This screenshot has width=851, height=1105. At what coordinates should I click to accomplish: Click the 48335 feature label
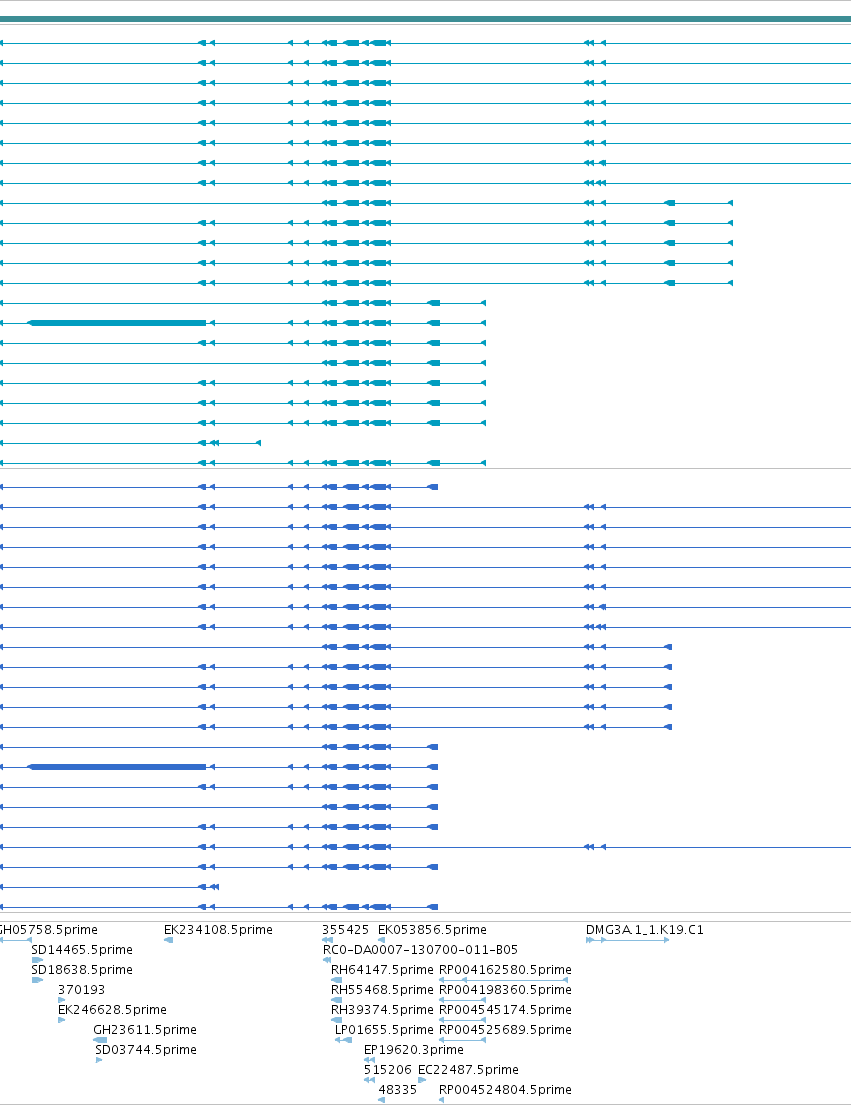point(397,1089)
